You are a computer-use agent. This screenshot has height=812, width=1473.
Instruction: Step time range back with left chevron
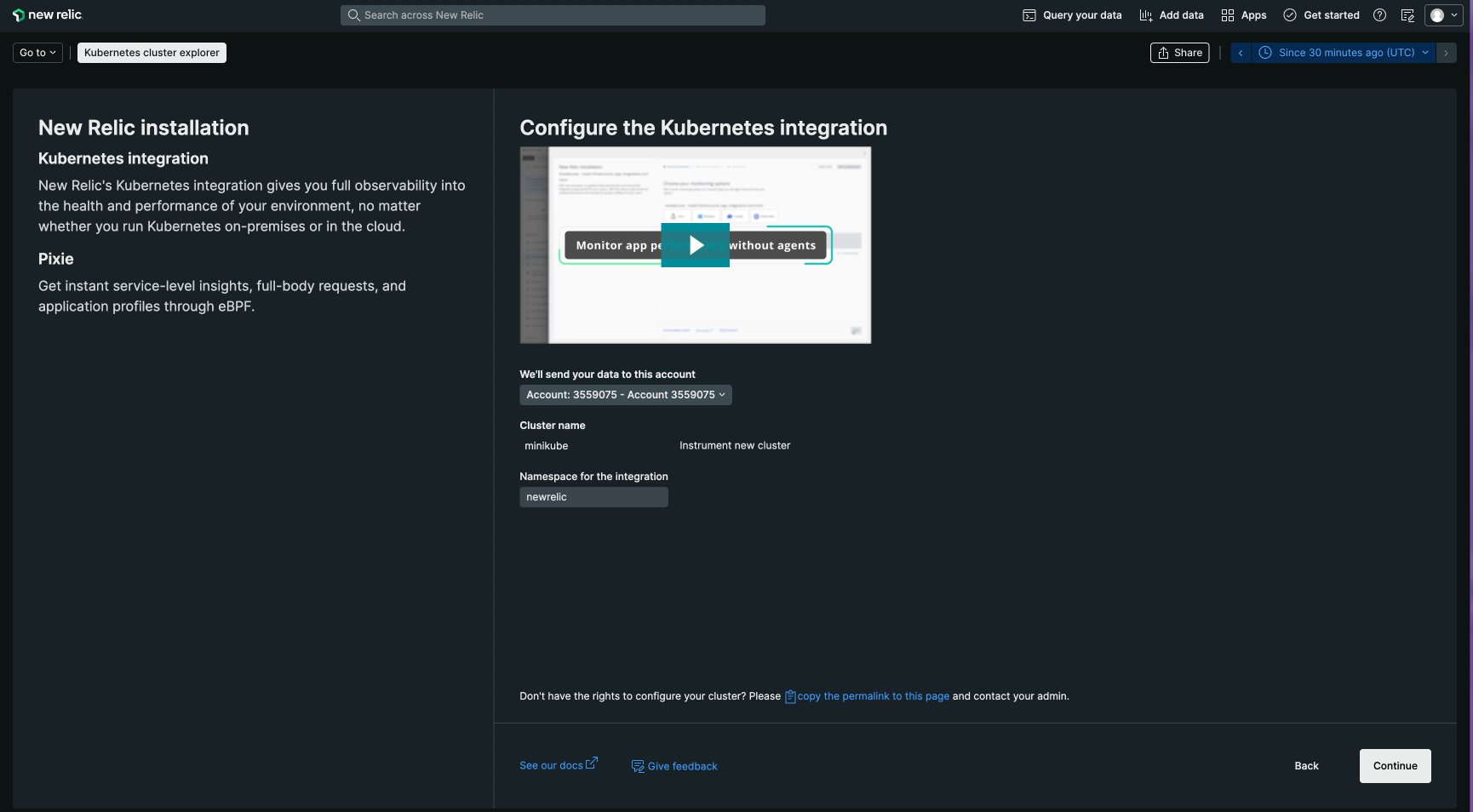coord(1241,53)
